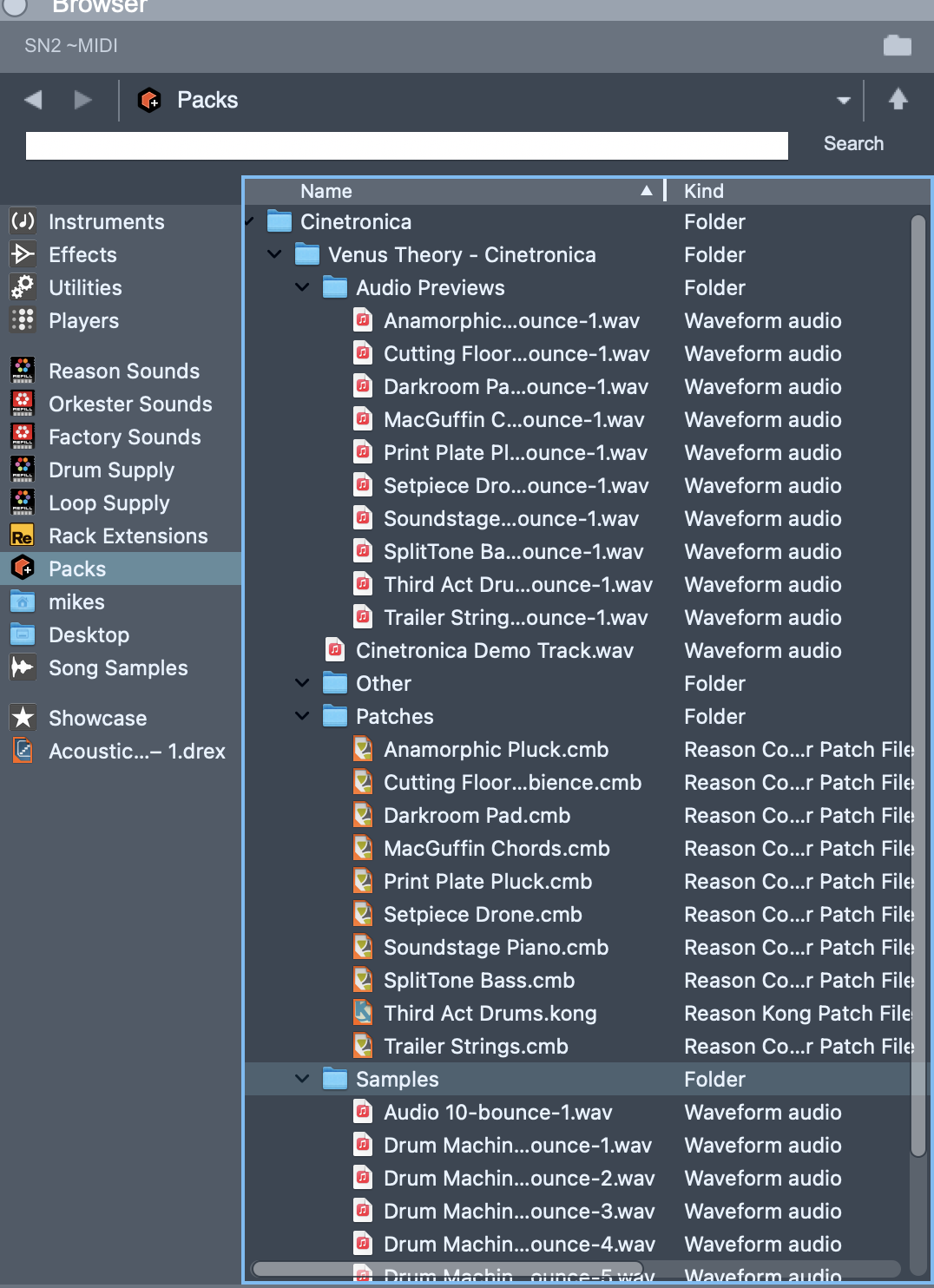Select MacGuffin C…ounce-1.wav file
Screen dimensions: 934x1288
coord(577,420)
